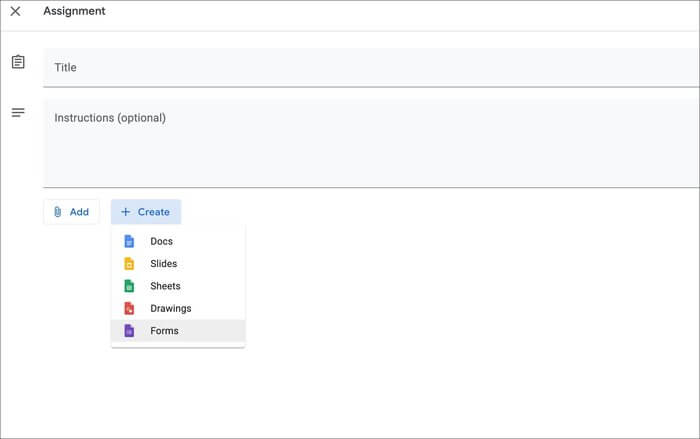The image size is (700, 439).
Task: Pick the Sheets menu entry text
Action: pyautogui.click(x=165, y=286)
